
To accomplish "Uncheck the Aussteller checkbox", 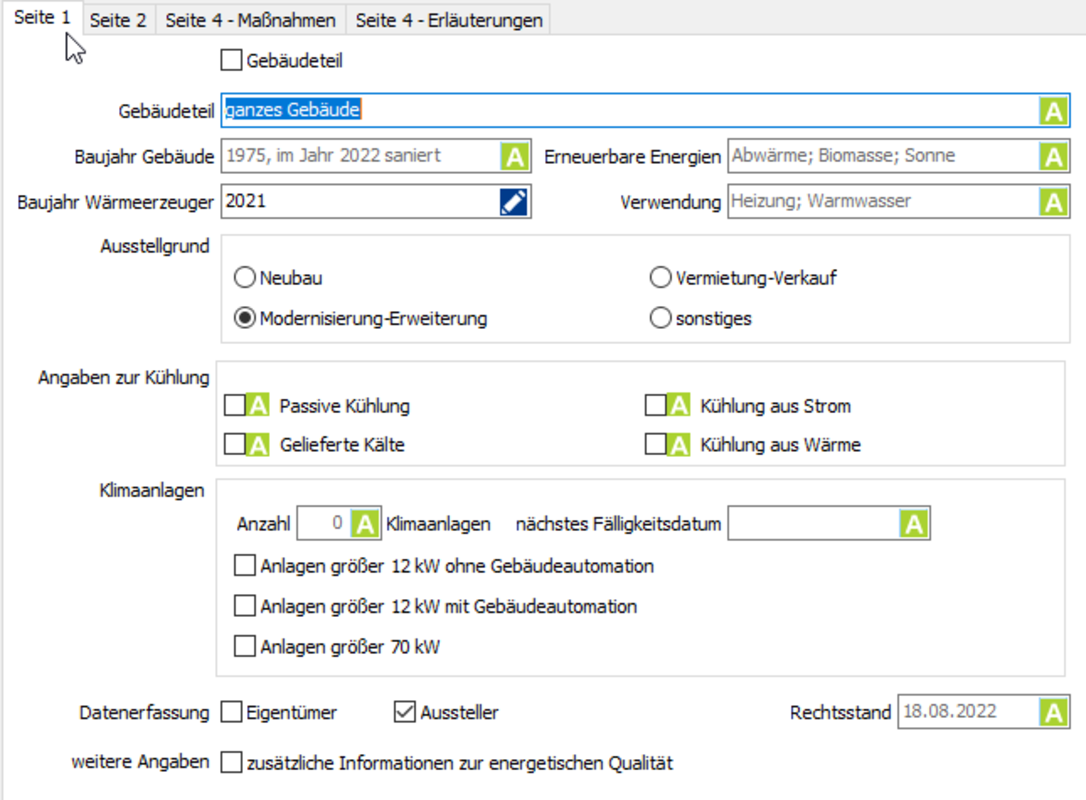I will coord(405,713).
